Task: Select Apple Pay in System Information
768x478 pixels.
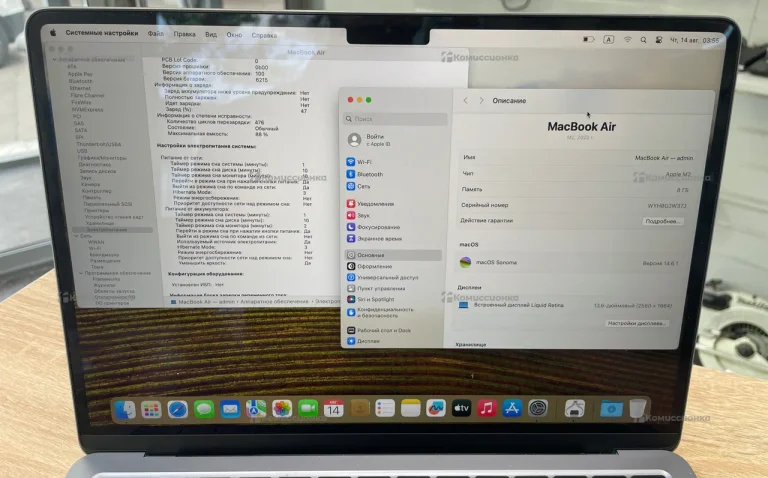Action: [80, 74]
